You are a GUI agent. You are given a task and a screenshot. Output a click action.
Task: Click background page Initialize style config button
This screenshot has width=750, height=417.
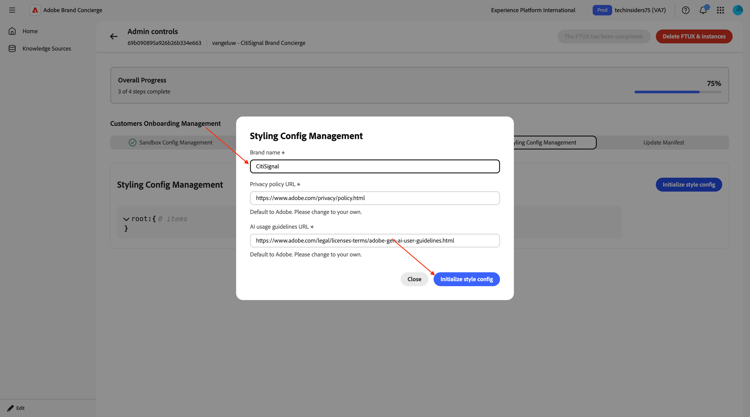click(x=688, y=185)
